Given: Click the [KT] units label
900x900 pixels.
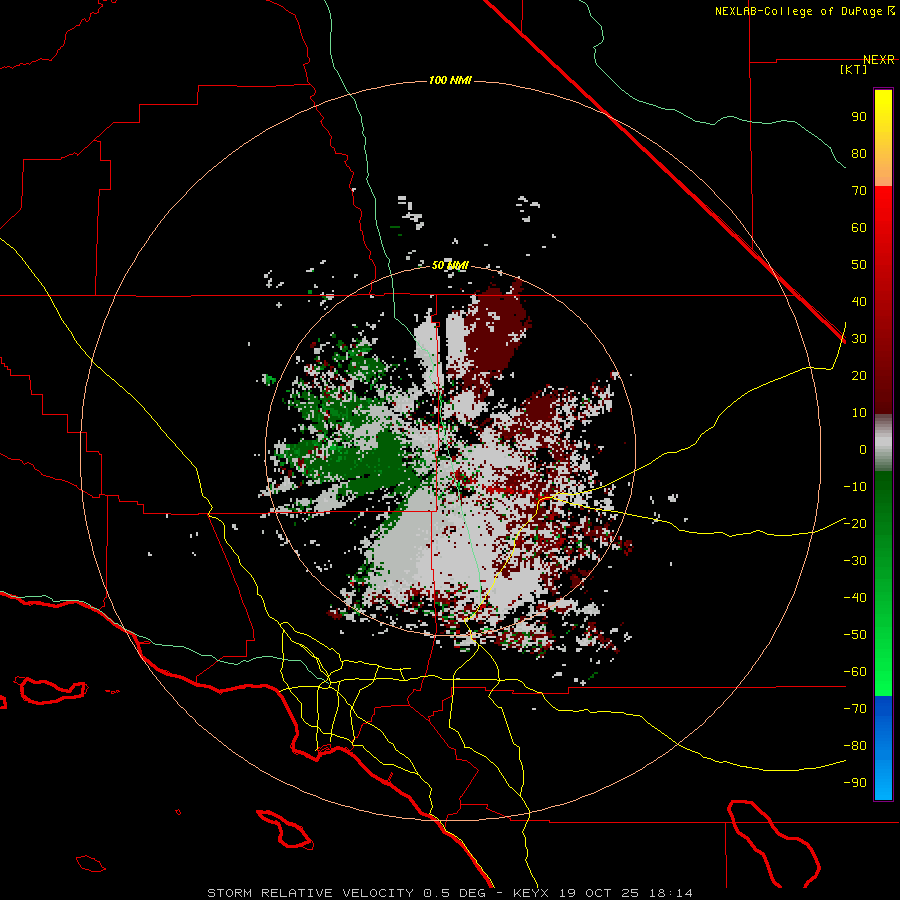Looking at the screenshot, I should click(854, 69).
